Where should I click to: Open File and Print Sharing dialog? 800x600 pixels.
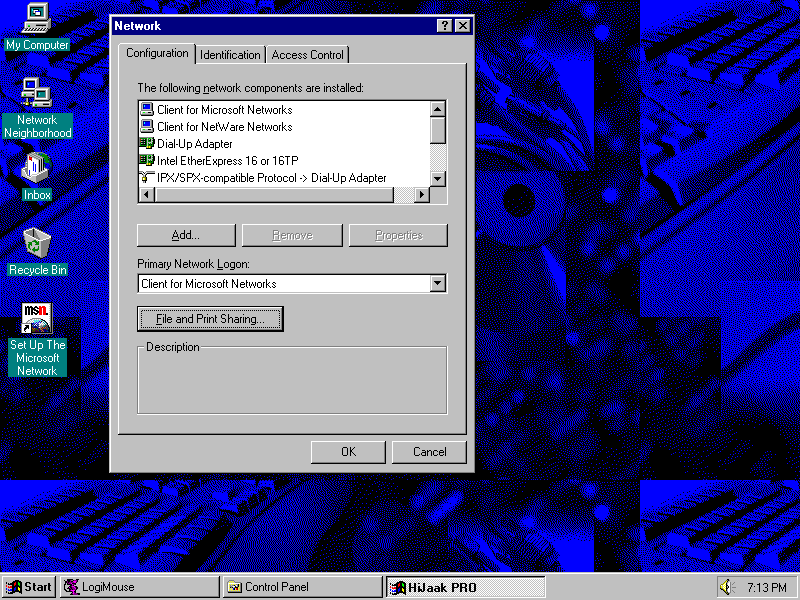point(210,319)
